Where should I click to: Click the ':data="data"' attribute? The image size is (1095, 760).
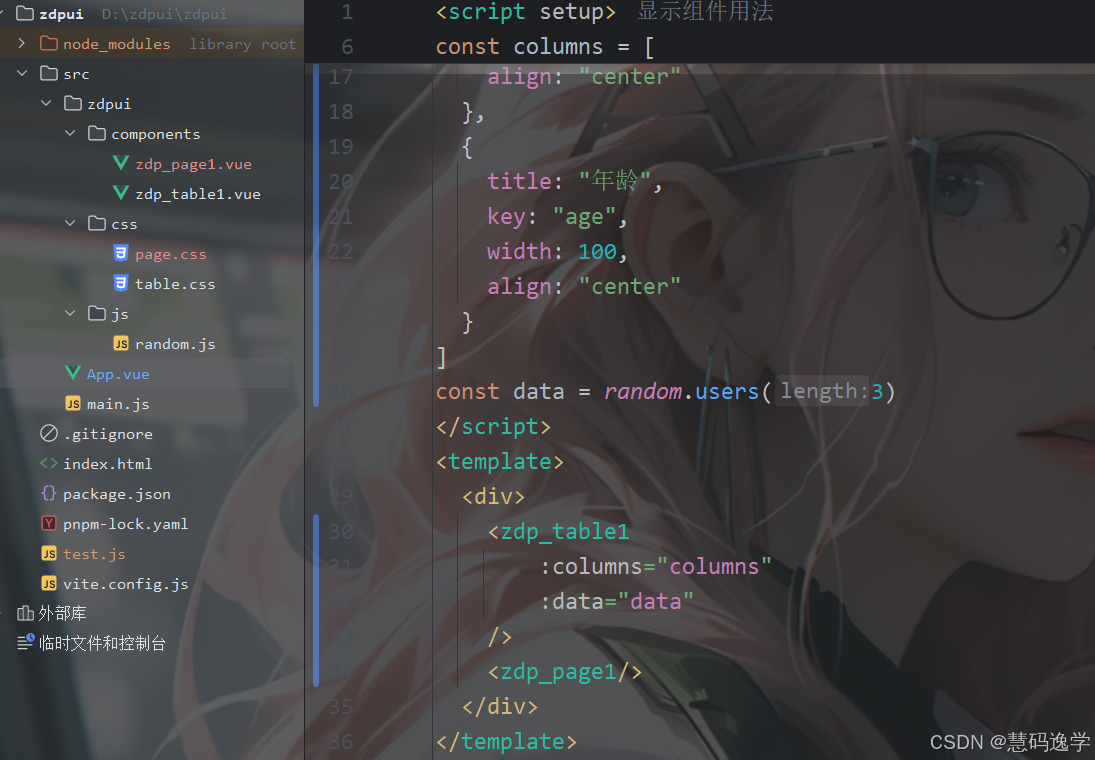coord(617,601)
